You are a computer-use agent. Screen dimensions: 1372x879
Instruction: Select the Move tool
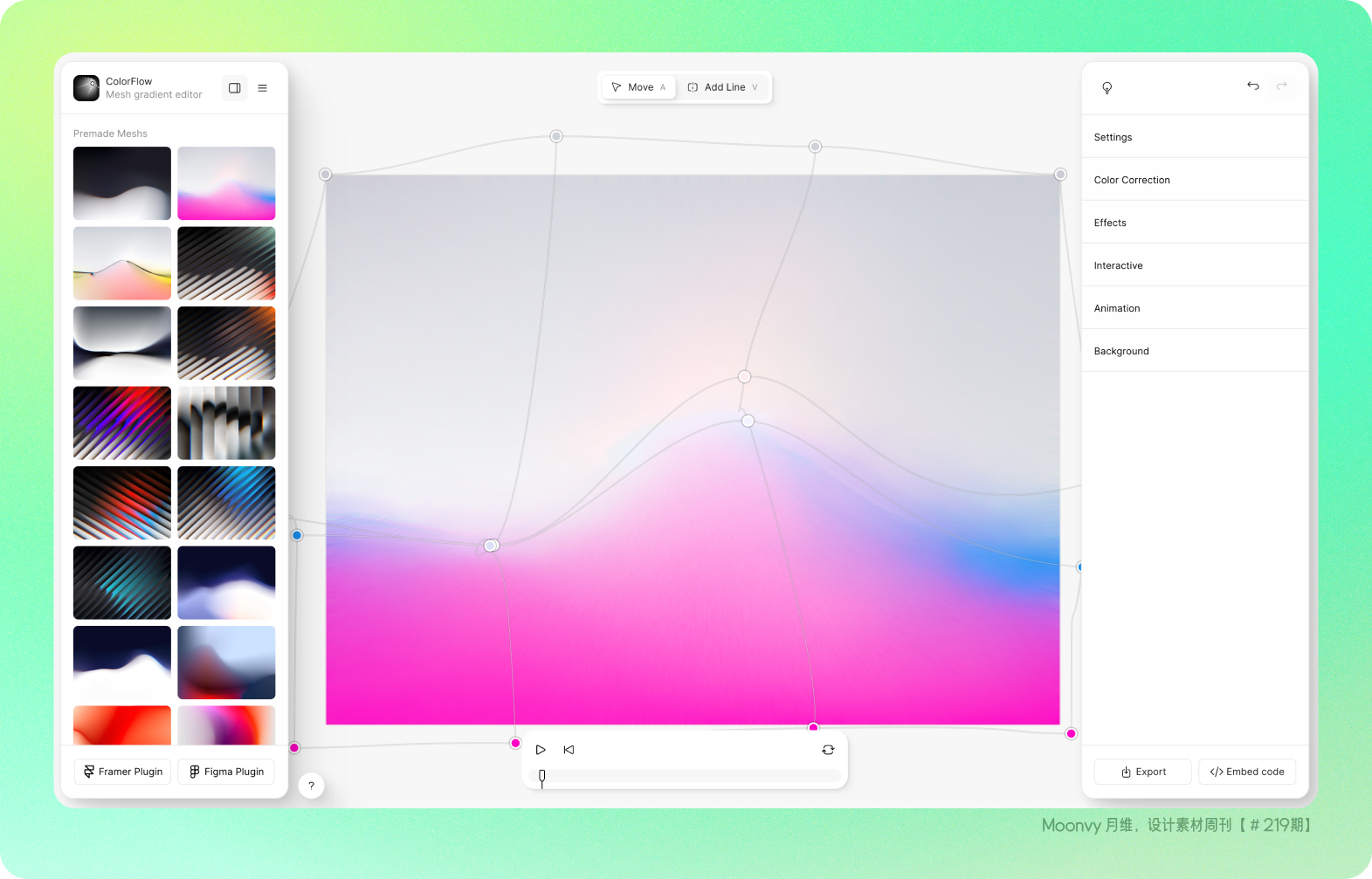638,87
